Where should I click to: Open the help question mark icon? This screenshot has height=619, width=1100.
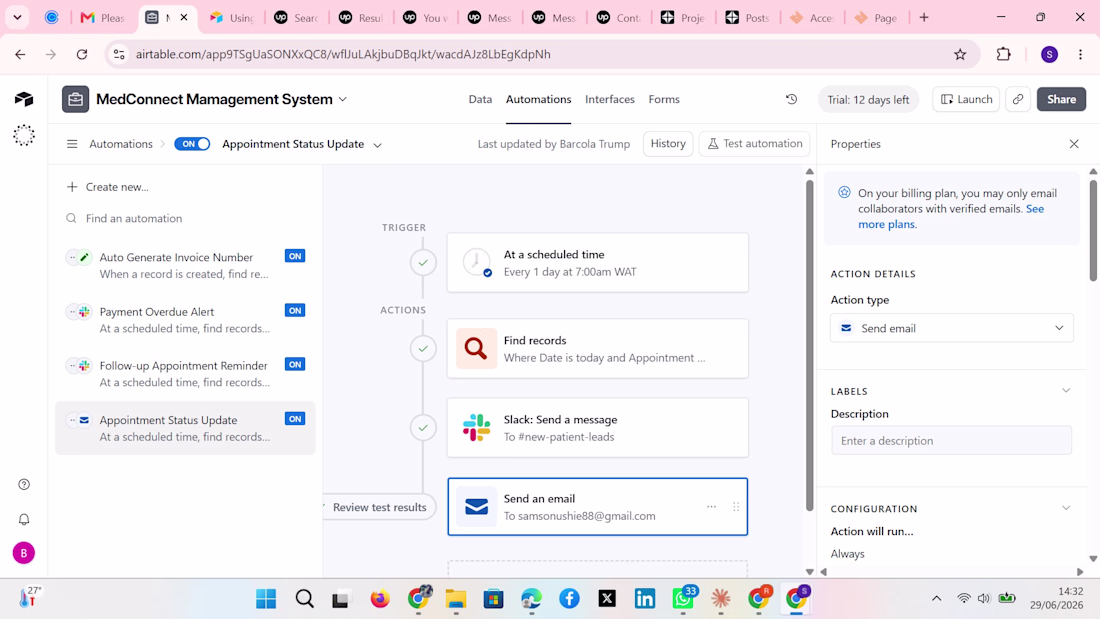point(24,484)
